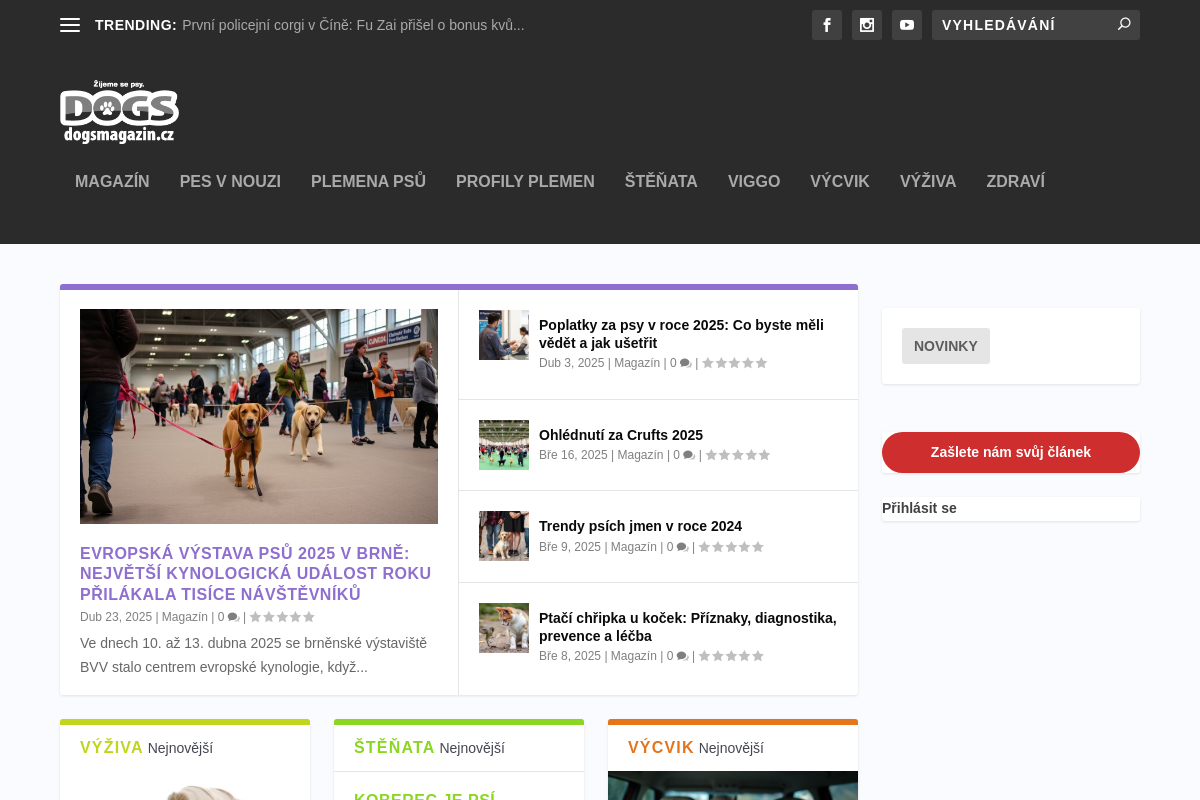Open comments on the European dog show article
This screenshot has width=1200, height=800.
click(232, 617)
